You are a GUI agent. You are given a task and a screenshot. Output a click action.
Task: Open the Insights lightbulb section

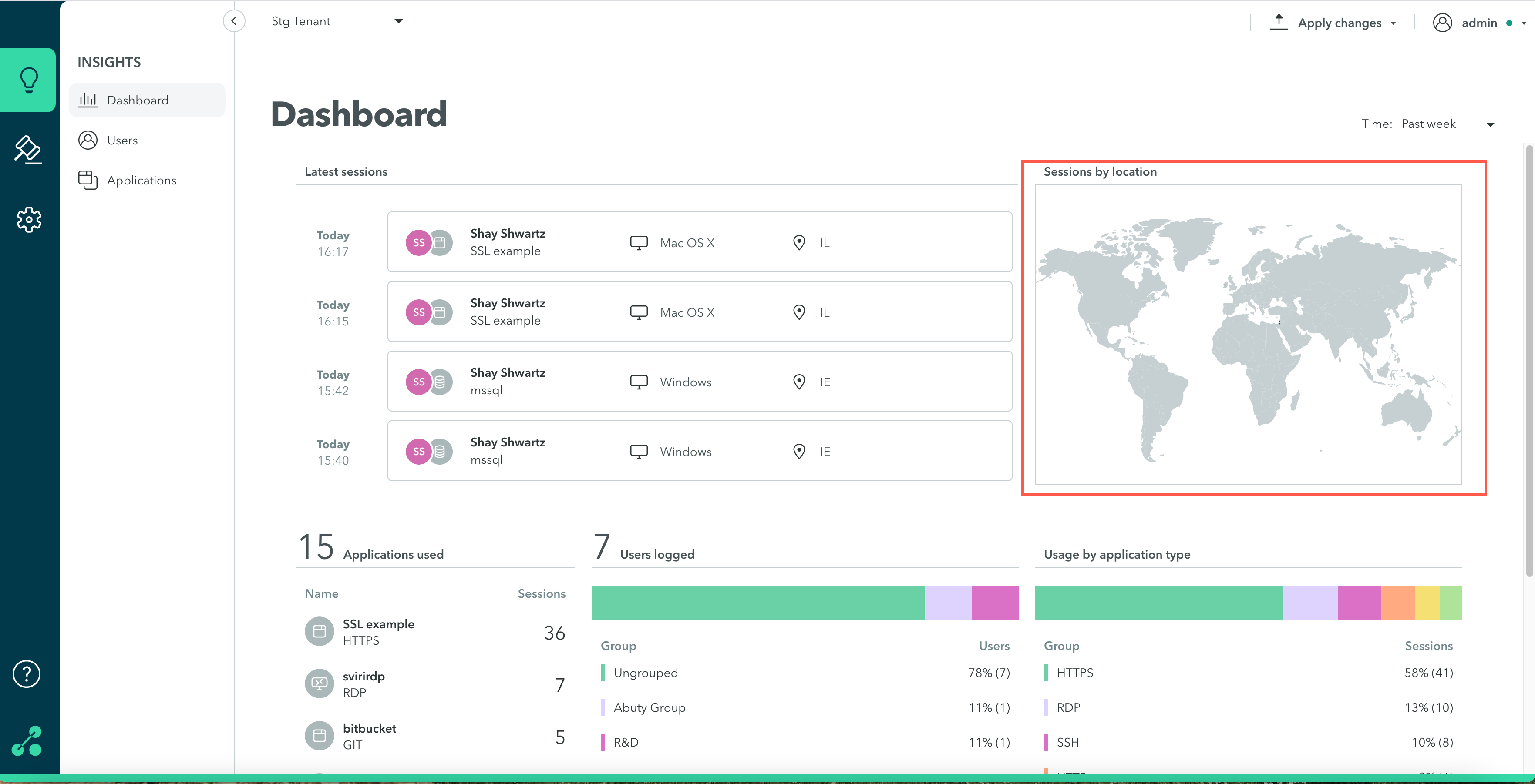pyautogui.click(x=29, y=79)
